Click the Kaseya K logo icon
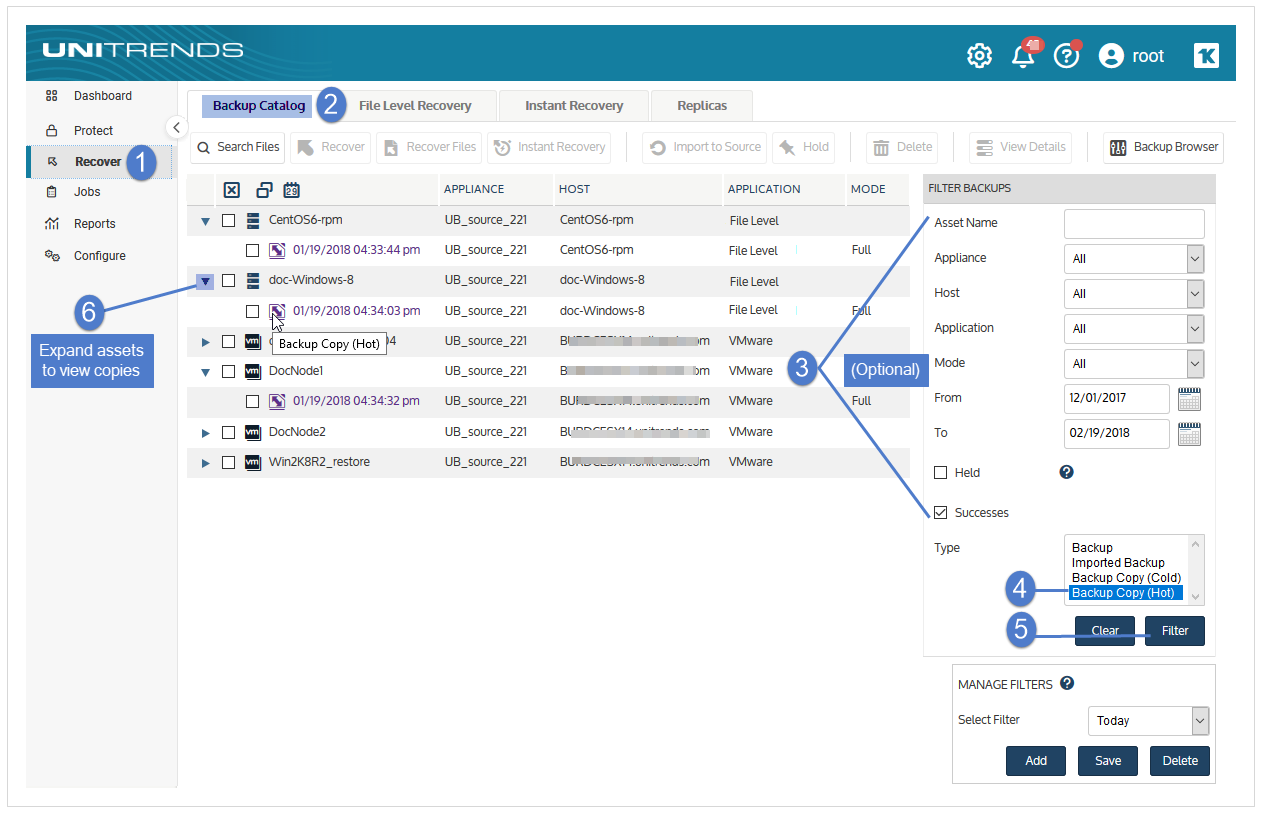1282x834 pixels. [x=1206, y=56]
